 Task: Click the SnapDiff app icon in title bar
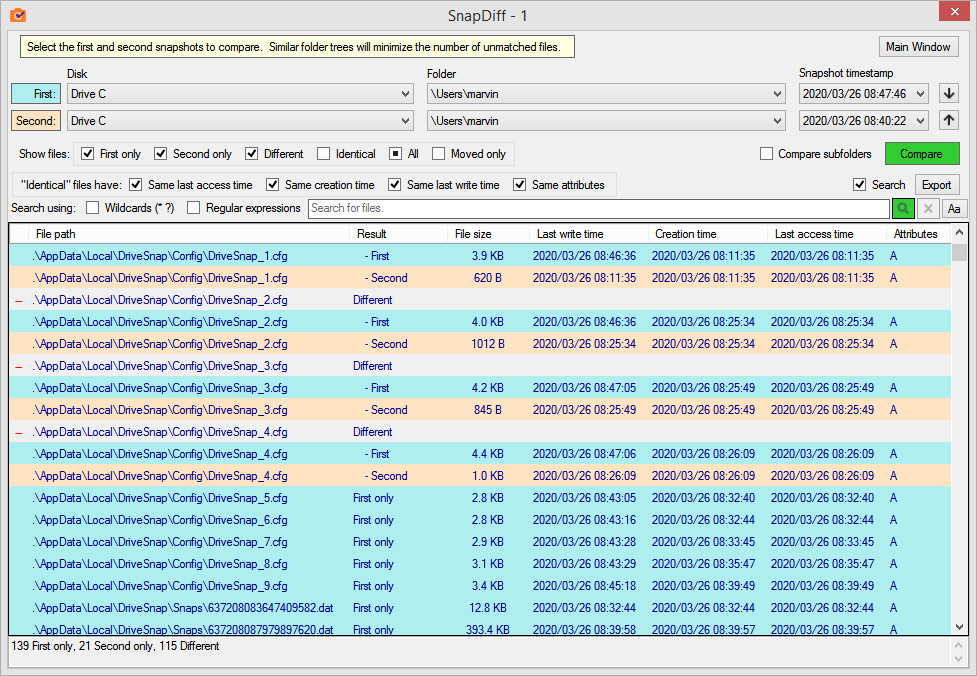tap(18, 15)
